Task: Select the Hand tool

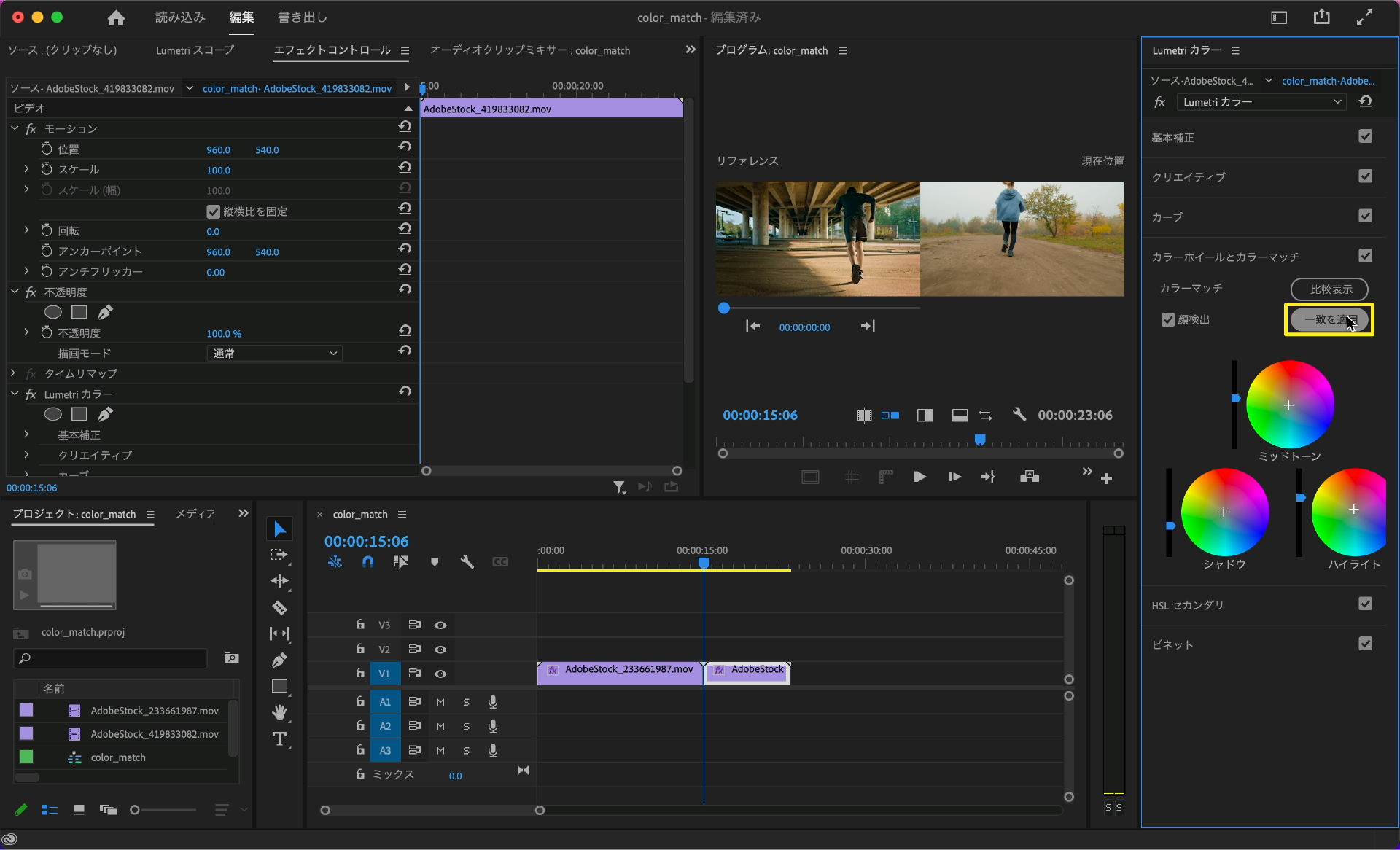Action: tap(279, 712)
